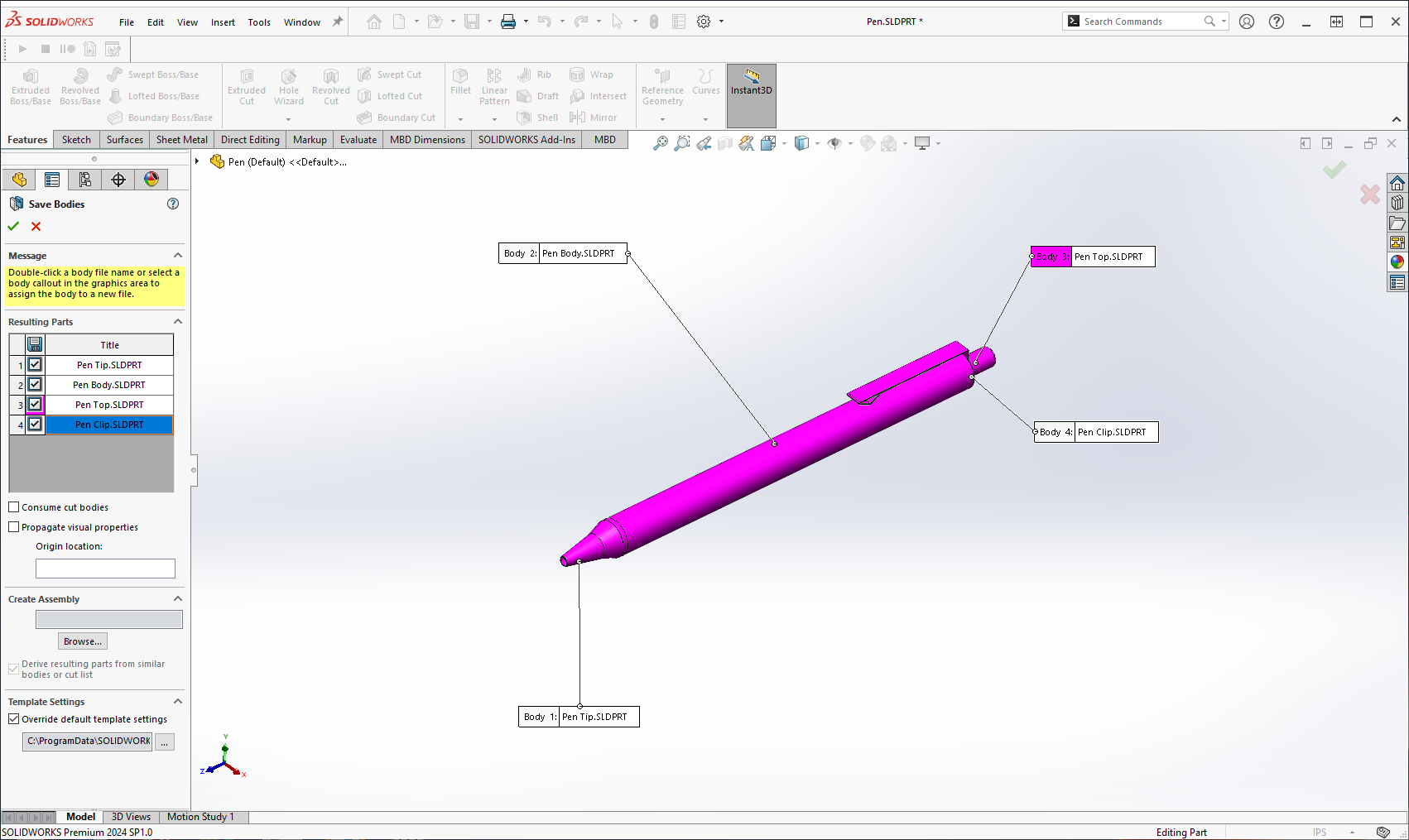The image size is (1409, 840).
Task: Switch to the Sheet Metal tab
Action: [182, 140]
